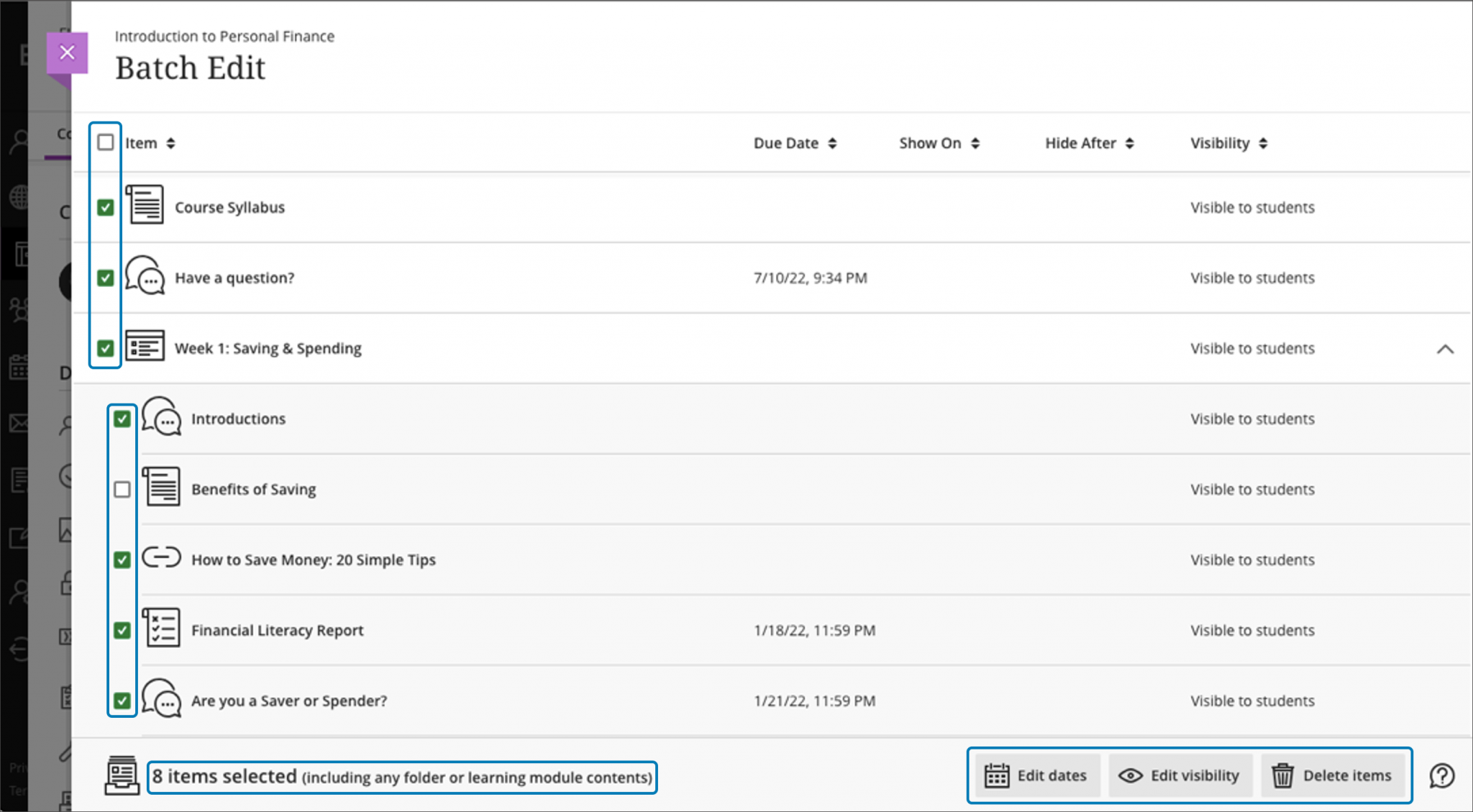The width and height of the screenshot is (1473, 812).
Task: Click the link icon beside How to Save Money
Action: pyautogui.click(x=162, y=559)
